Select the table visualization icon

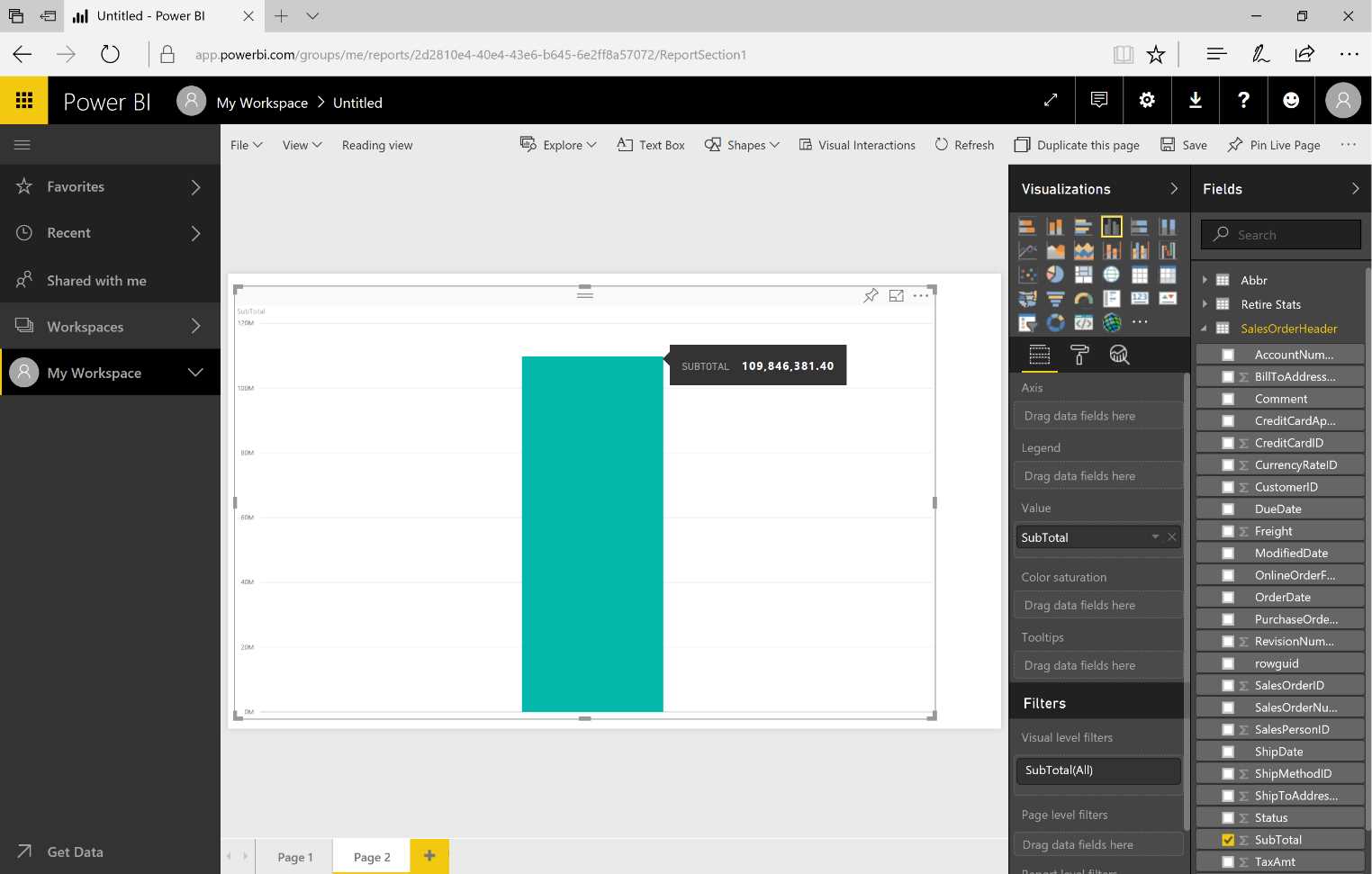pyautogui.click(x=1139, y=275)
